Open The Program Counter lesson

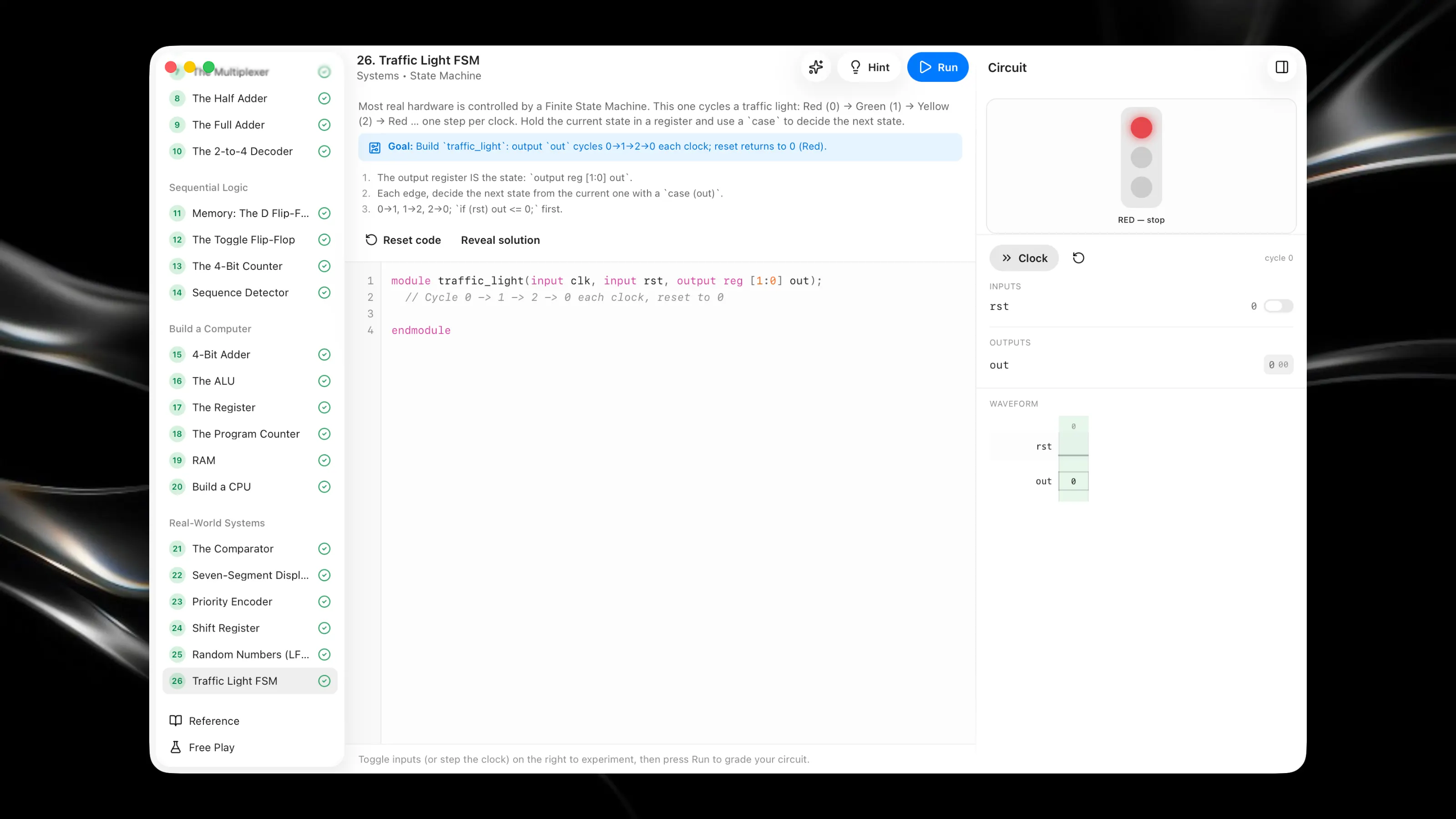coord(250,434)
